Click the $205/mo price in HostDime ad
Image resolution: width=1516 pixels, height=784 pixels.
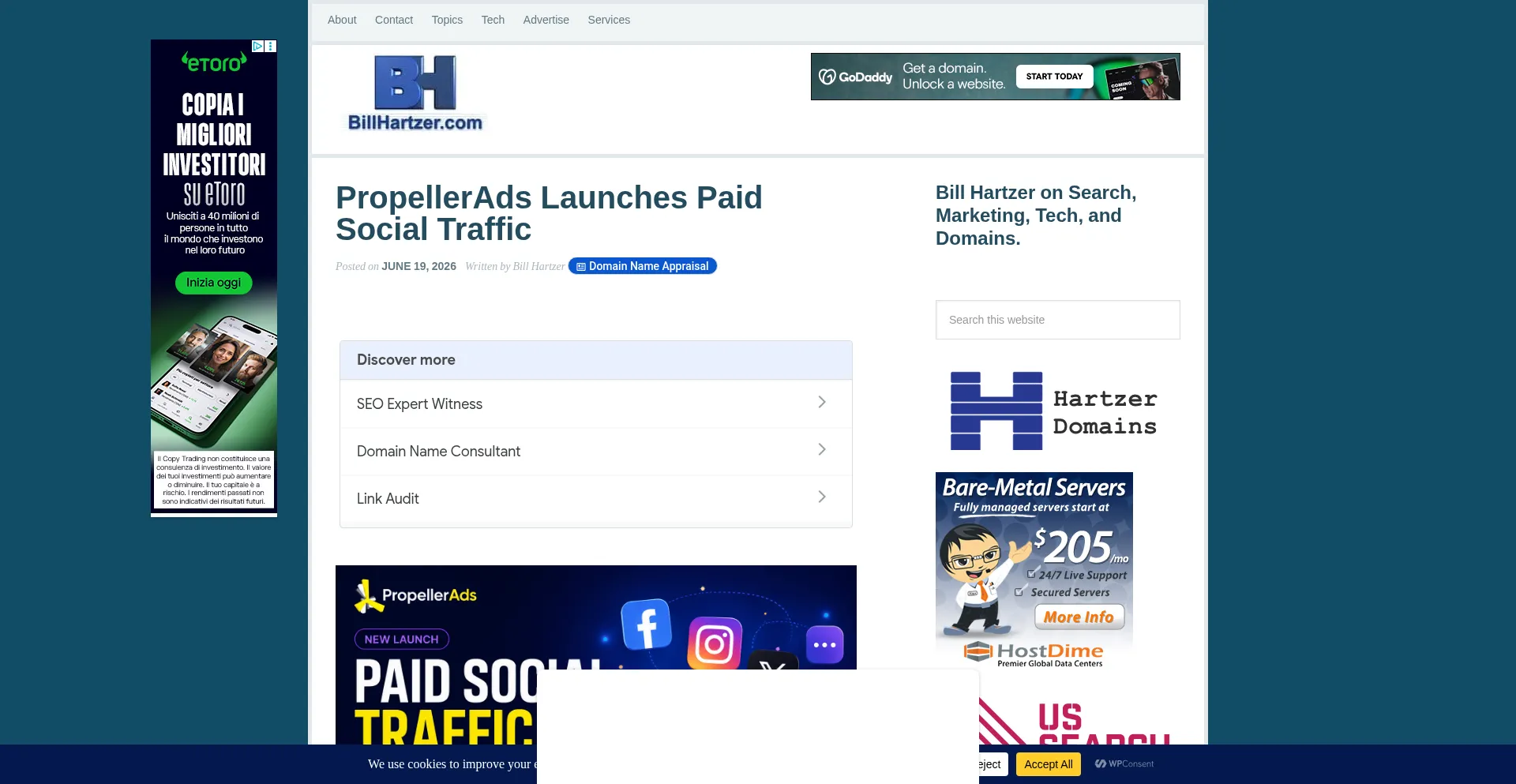[x=1080, y=546]
